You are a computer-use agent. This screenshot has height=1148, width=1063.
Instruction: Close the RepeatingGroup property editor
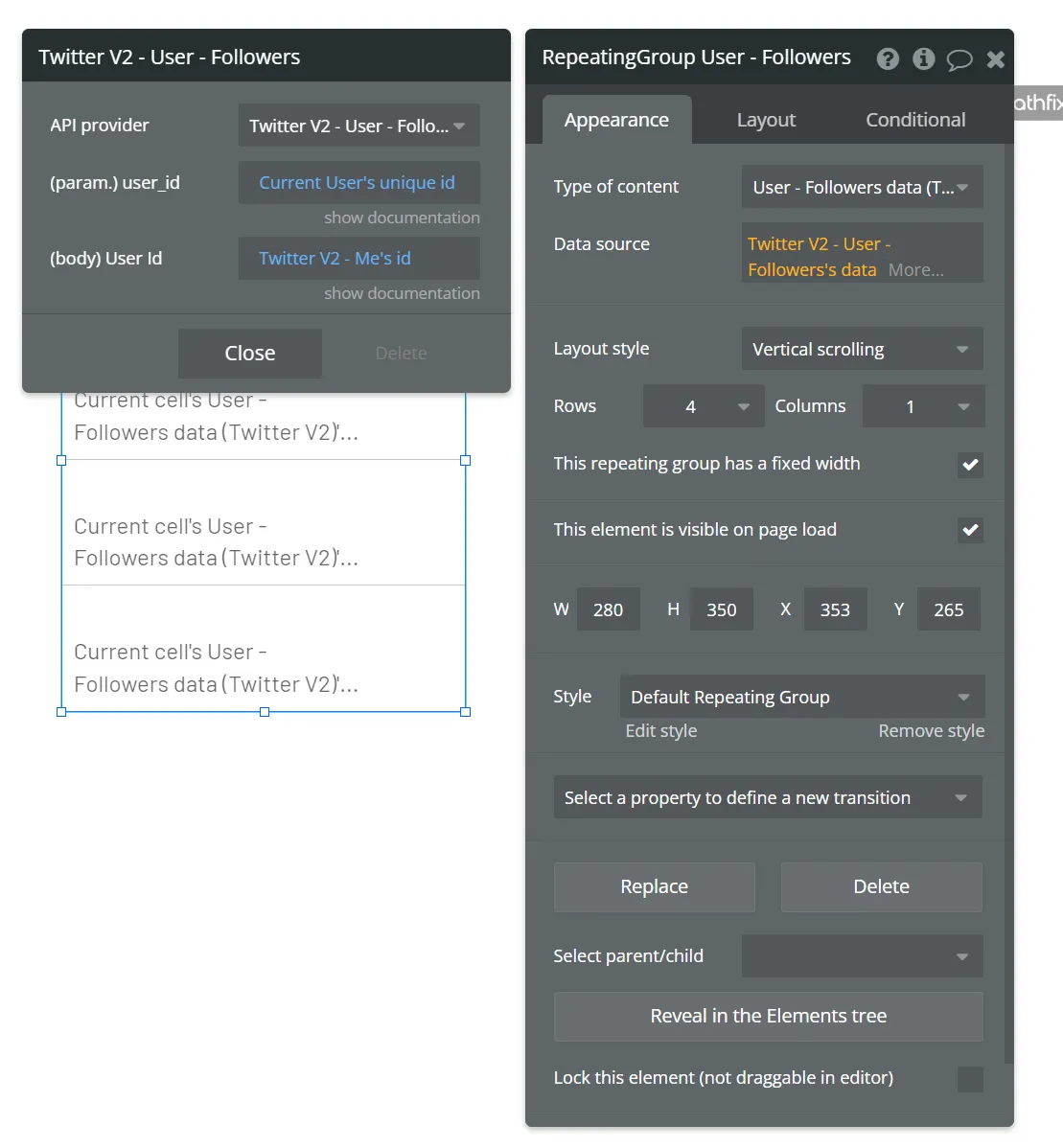[x=996, y=59]
